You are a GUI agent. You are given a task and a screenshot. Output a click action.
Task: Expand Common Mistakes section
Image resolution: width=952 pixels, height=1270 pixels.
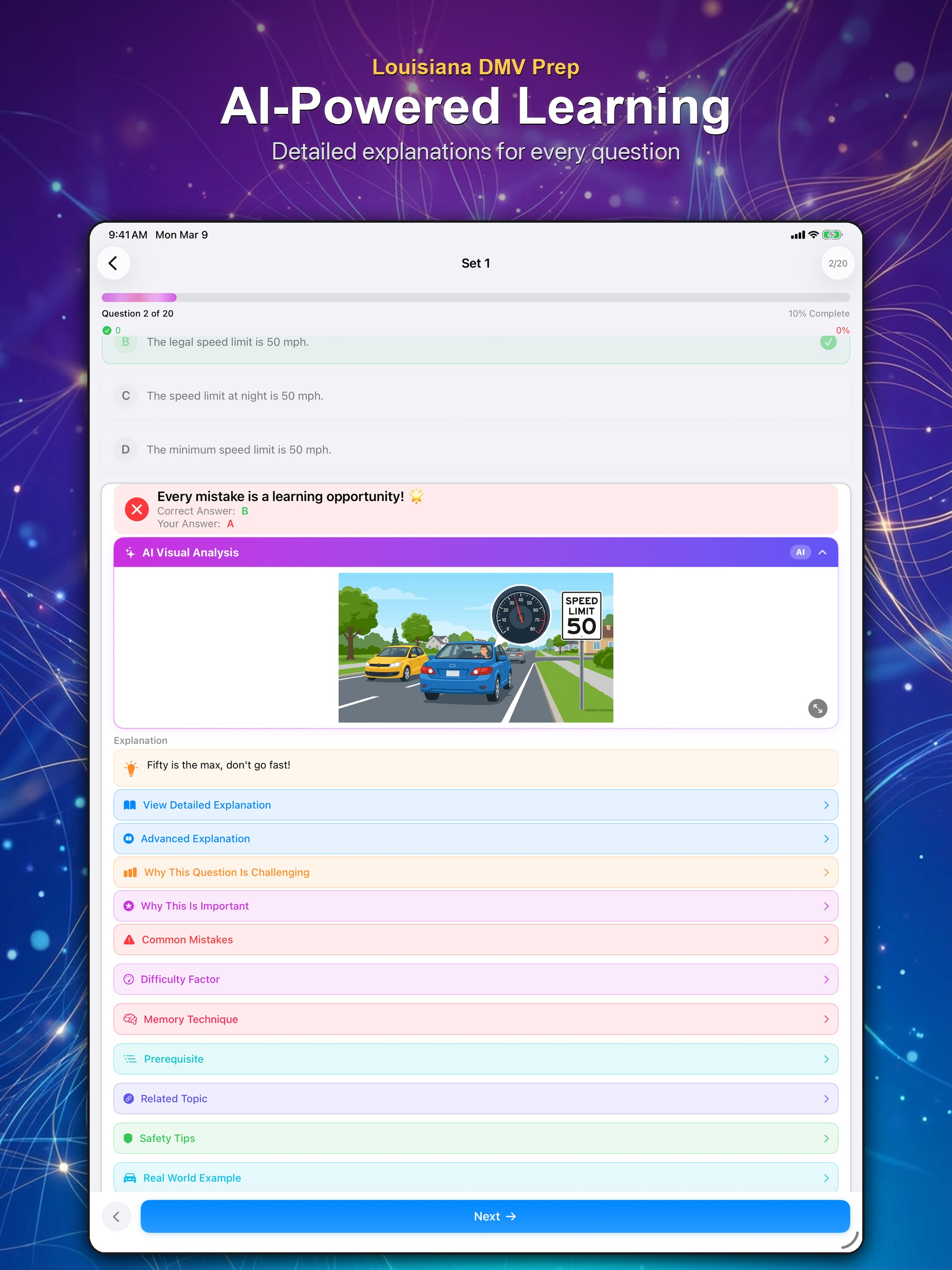(476, 940)
